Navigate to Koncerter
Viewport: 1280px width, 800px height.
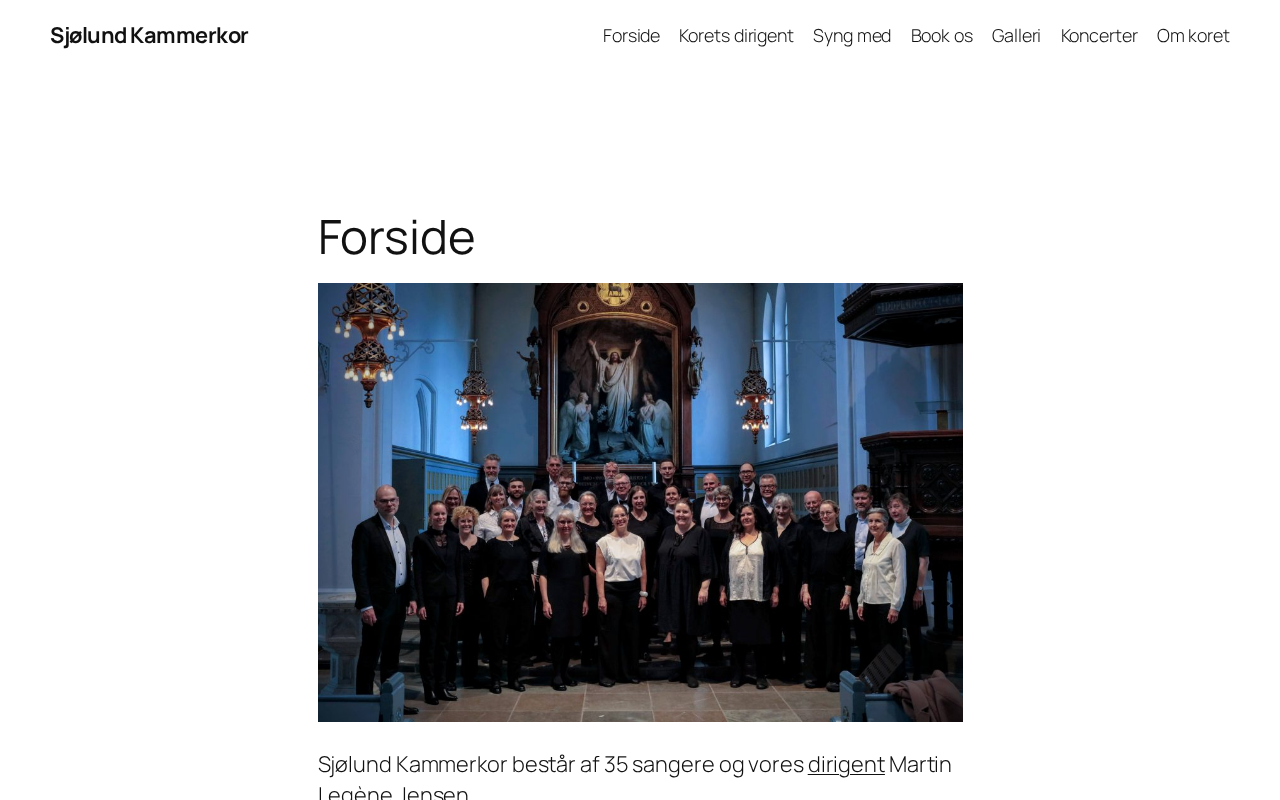[x=1099, y=35]
